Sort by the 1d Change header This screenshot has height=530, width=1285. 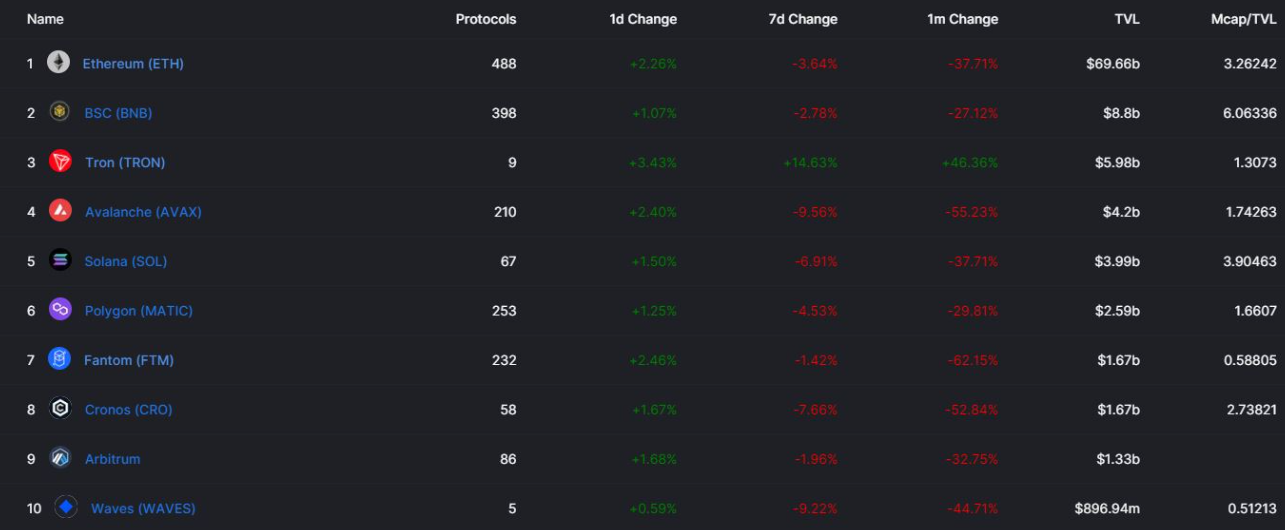click(643, 19)
